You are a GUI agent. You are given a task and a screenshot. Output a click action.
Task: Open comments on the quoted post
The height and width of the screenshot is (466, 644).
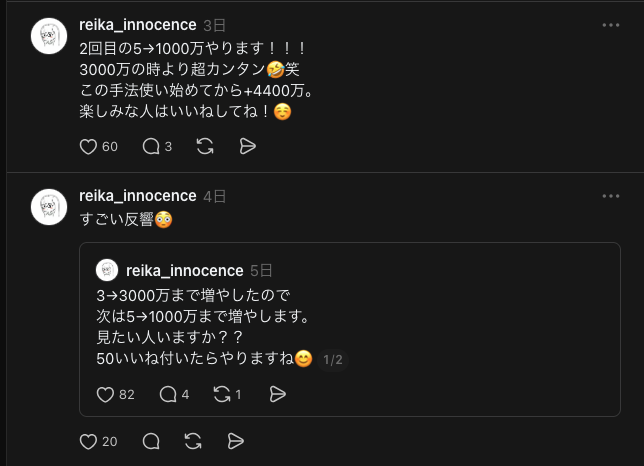pyautogui.click(x=168, y=395)
